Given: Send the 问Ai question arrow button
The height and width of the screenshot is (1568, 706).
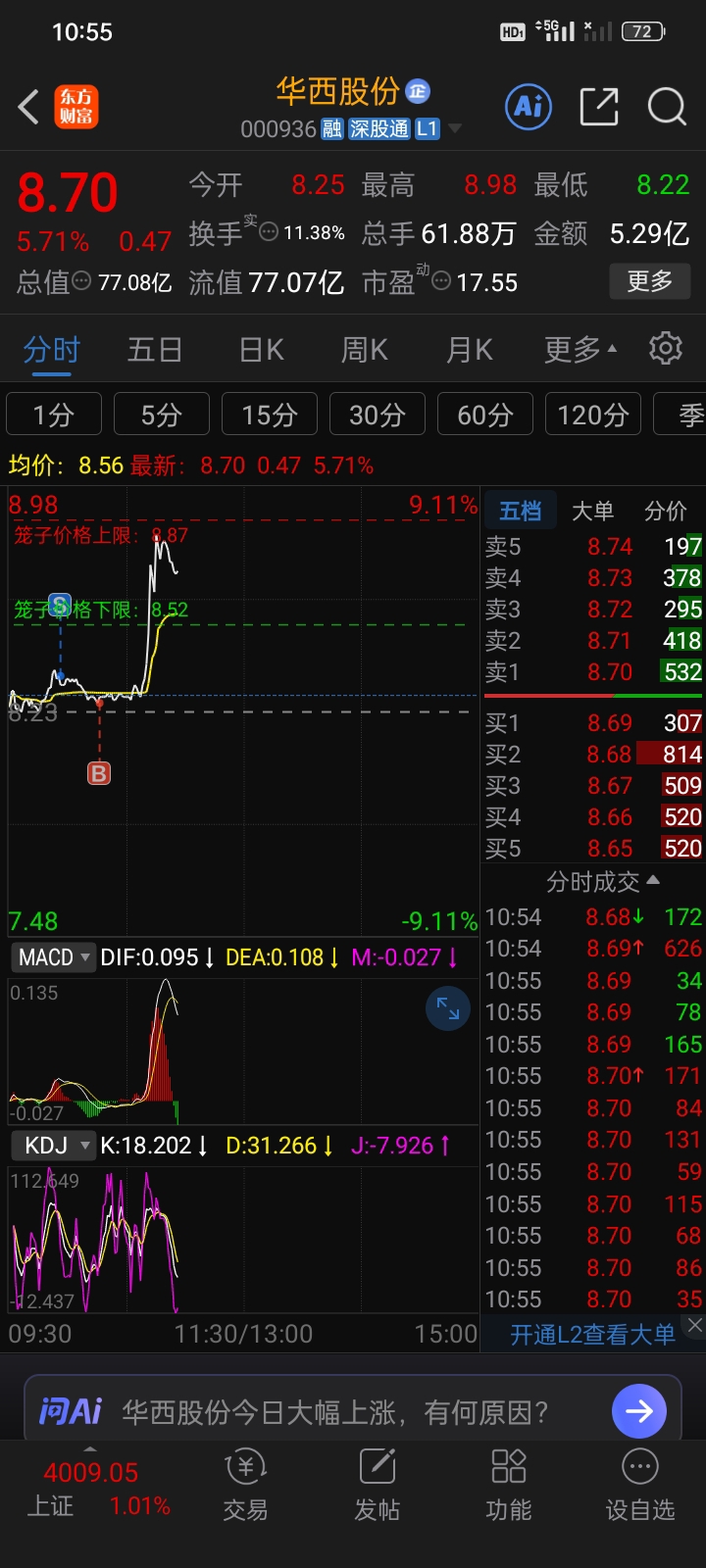Looking at the screenshot, I should tap(639, 1411).
